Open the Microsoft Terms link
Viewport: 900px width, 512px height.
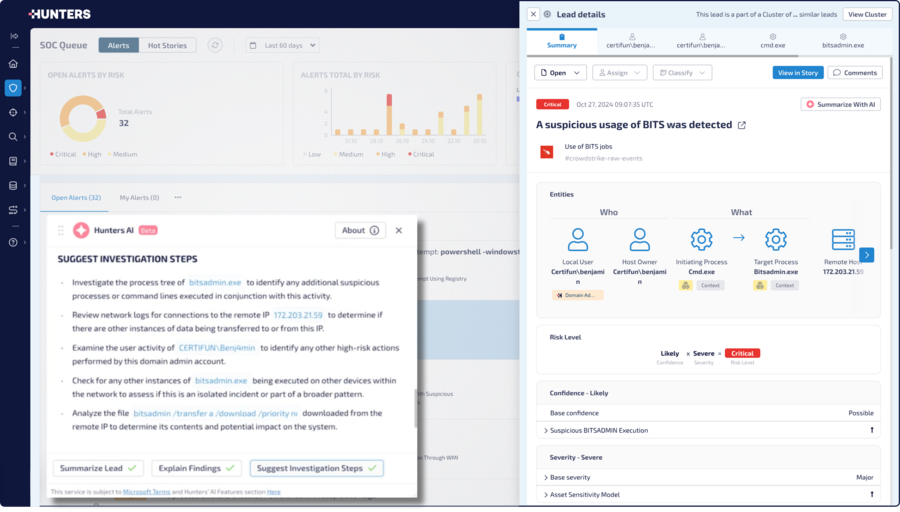point(146,492)
